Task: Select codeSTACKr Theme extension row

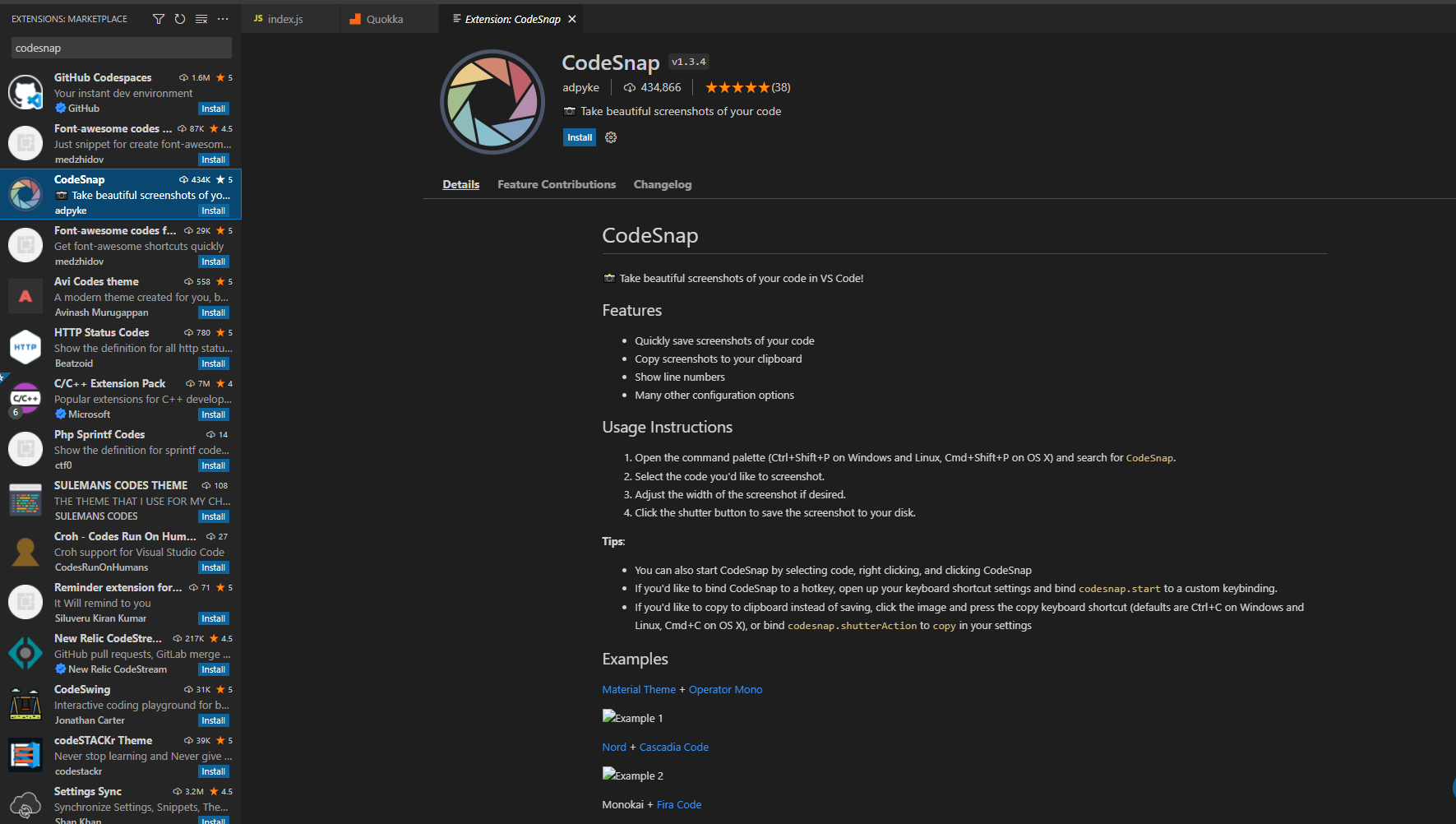Action: point(121,755)
